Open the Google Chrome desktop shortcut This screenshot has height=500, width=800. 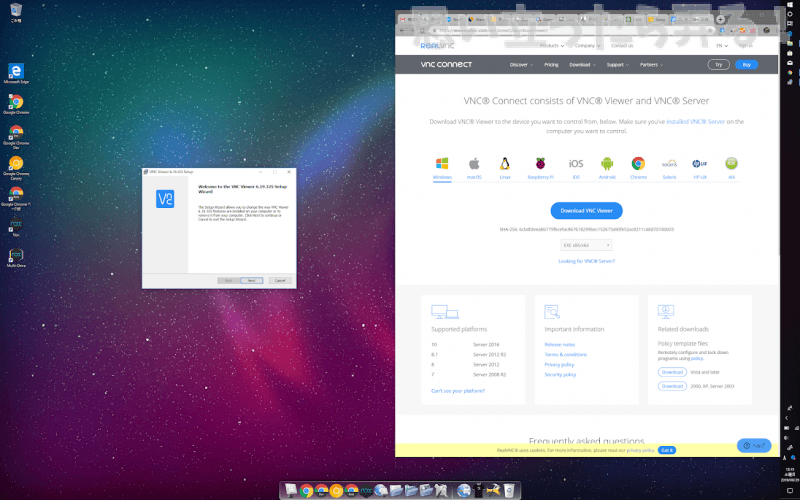(x=16, y=104)
